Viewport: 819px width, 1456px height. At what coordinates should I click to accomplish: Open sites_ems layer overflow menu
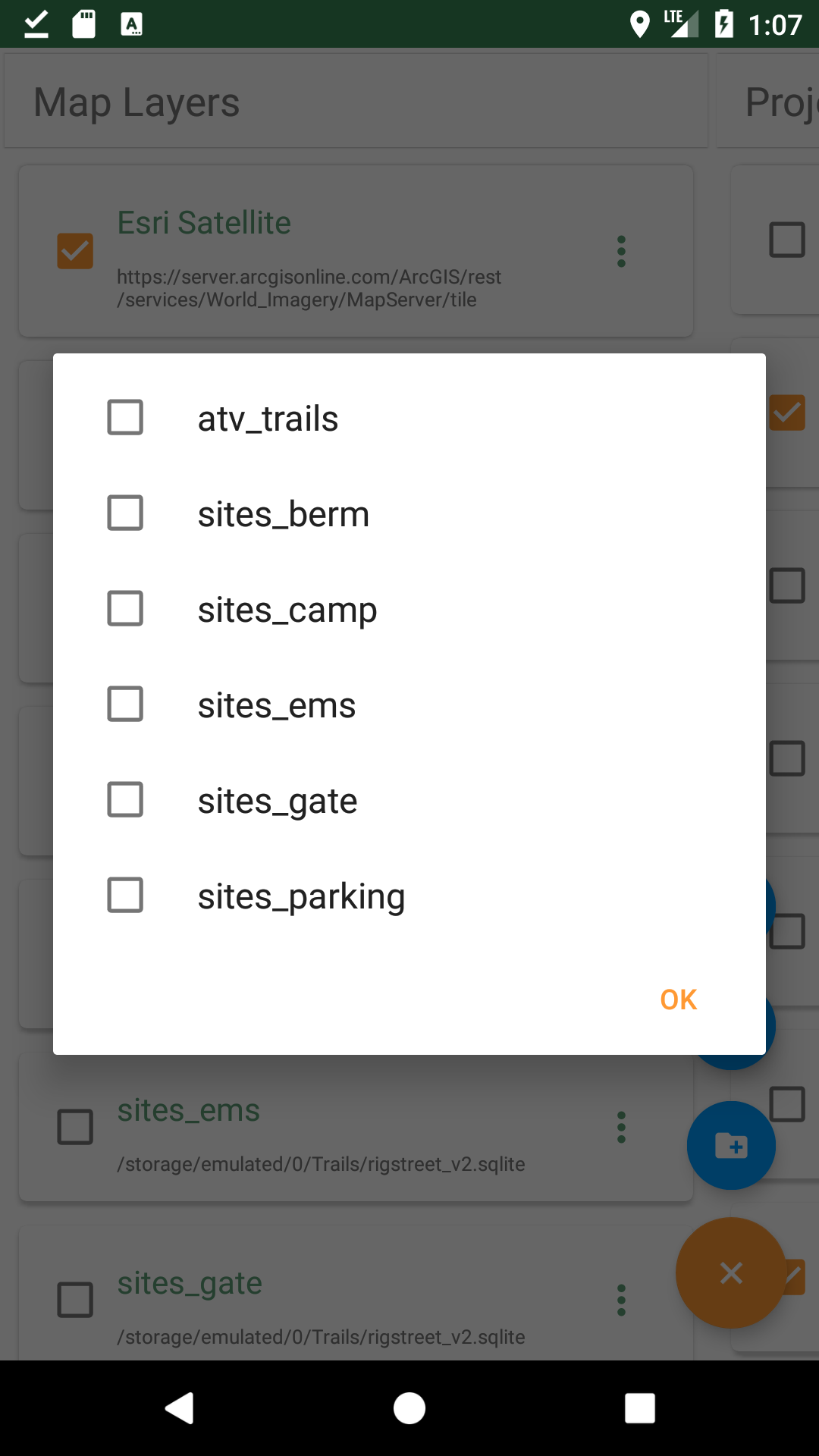(621, 1128)
